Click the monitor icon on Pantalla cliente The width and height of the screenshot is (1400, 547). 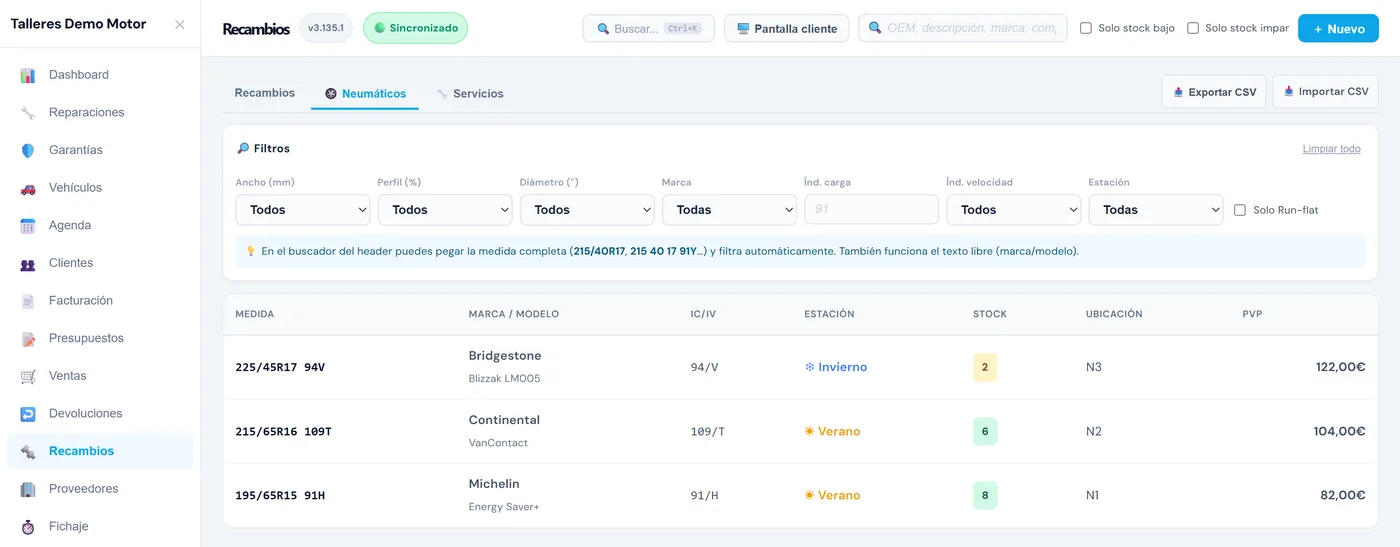coord(743,29)
